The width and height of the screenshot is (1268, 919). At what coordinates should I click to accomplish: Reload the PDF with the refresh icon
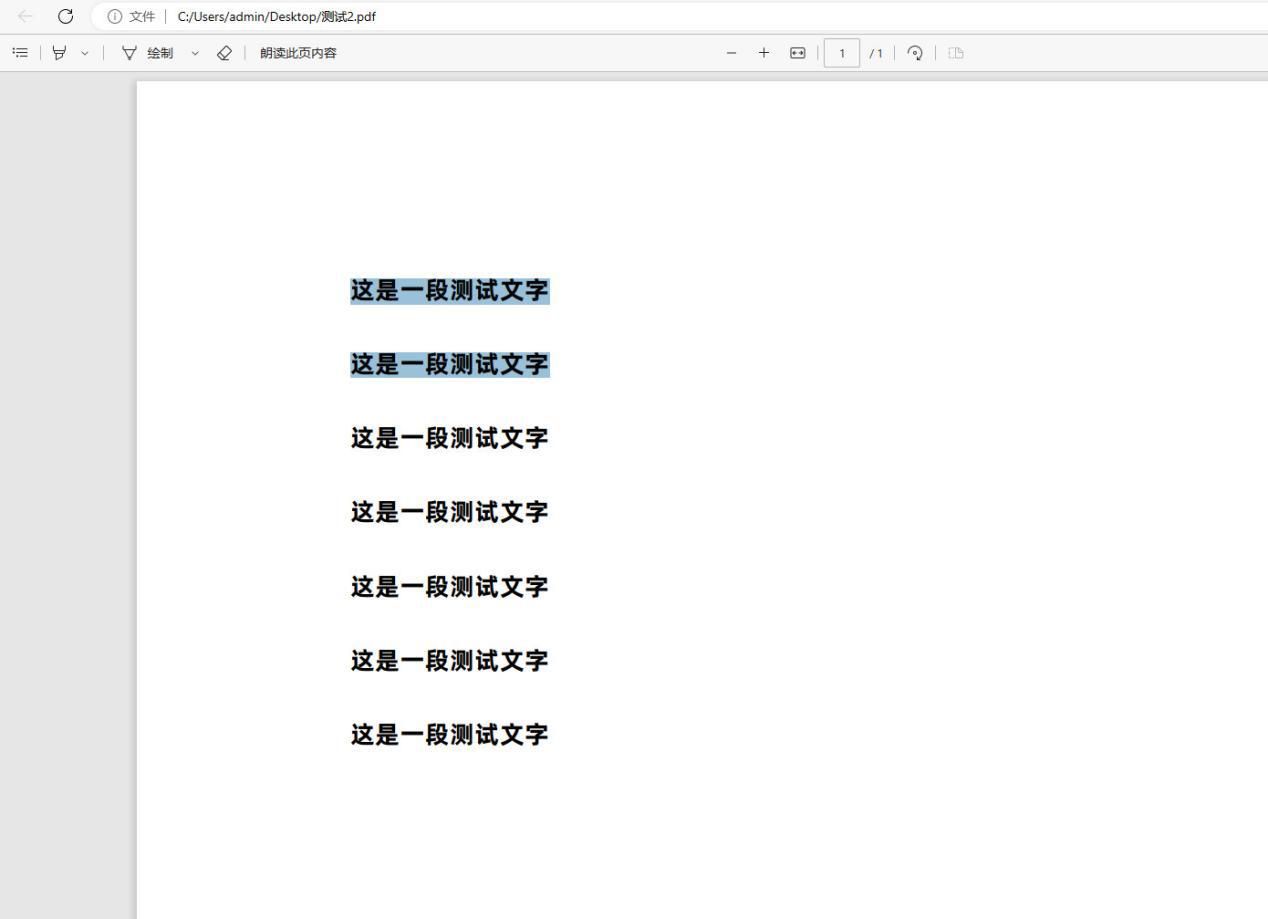point(66,16)
